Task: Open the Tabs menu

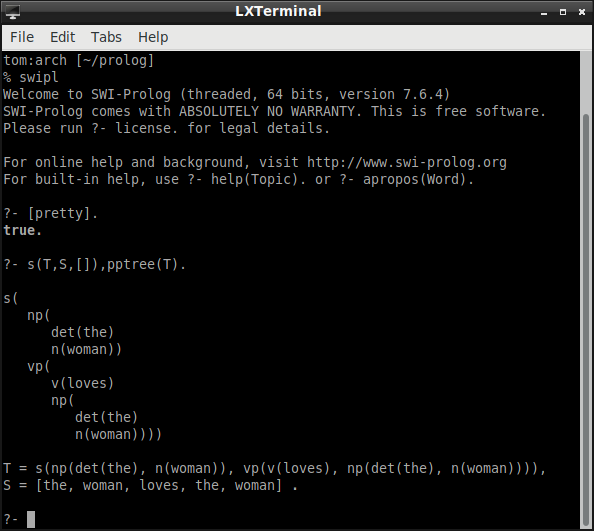Action: [x=106, y=37]
